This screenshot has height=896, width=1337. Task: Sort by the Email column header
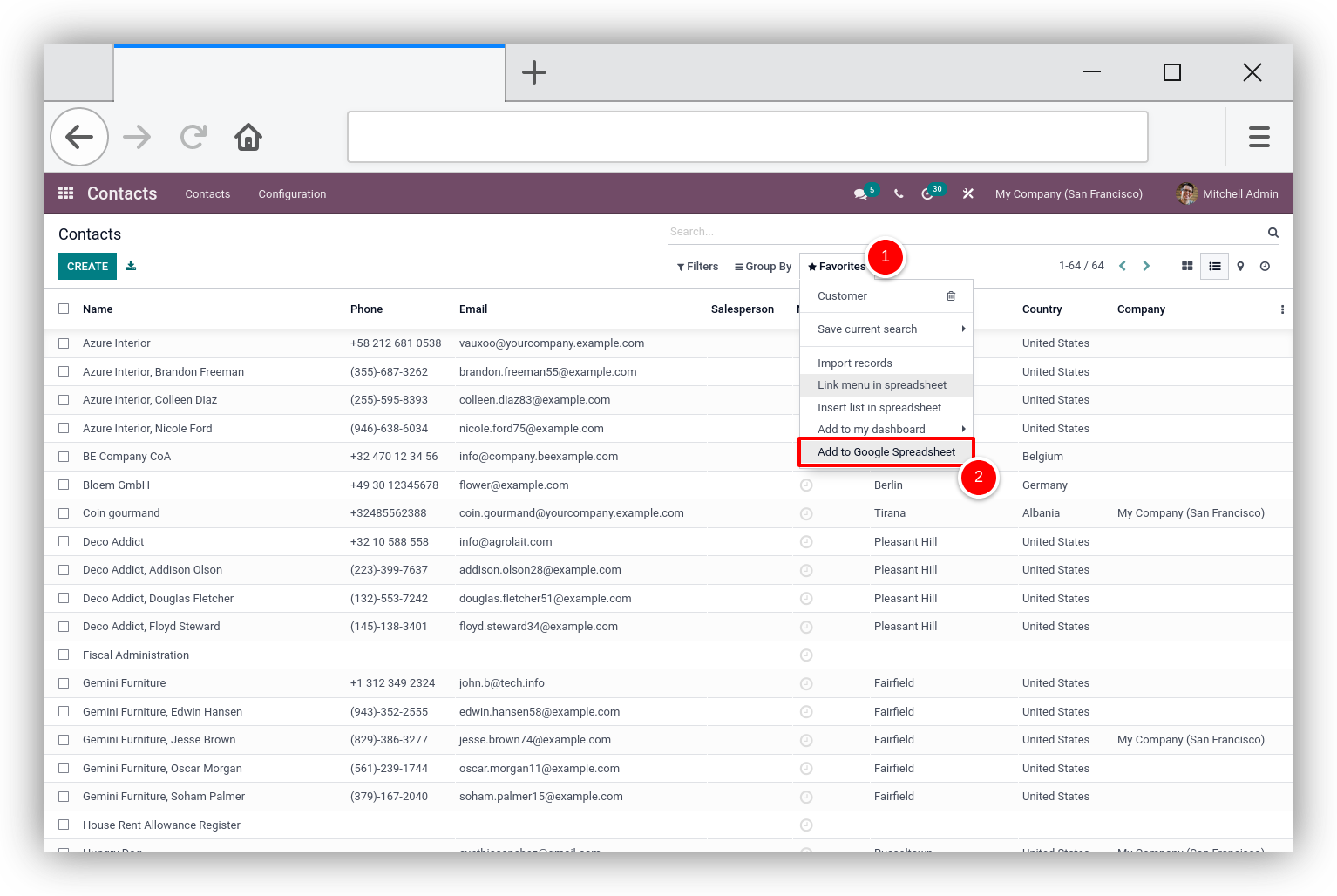473,309
